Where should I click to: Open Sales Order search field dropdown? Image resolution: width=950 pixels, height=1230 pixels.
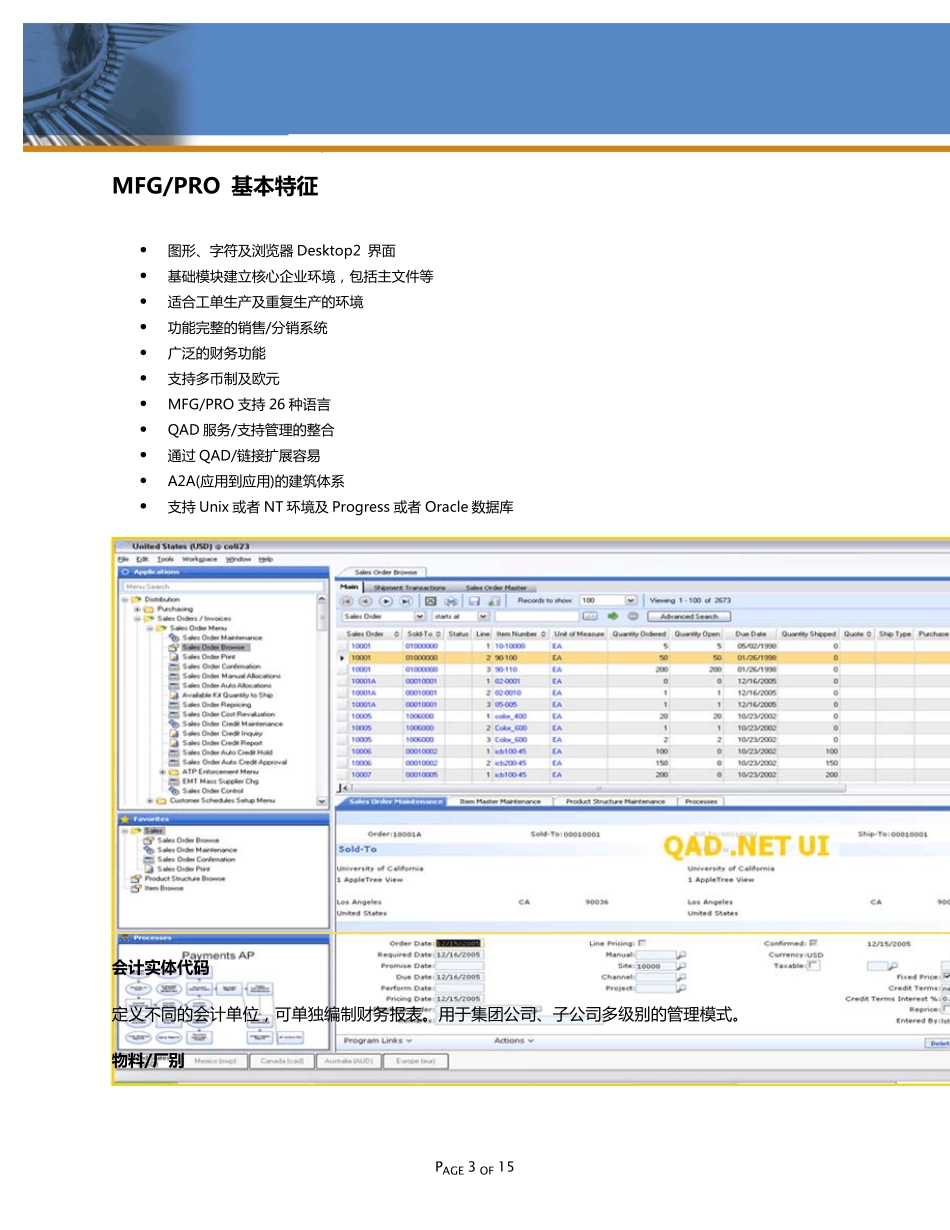point(420,616)
